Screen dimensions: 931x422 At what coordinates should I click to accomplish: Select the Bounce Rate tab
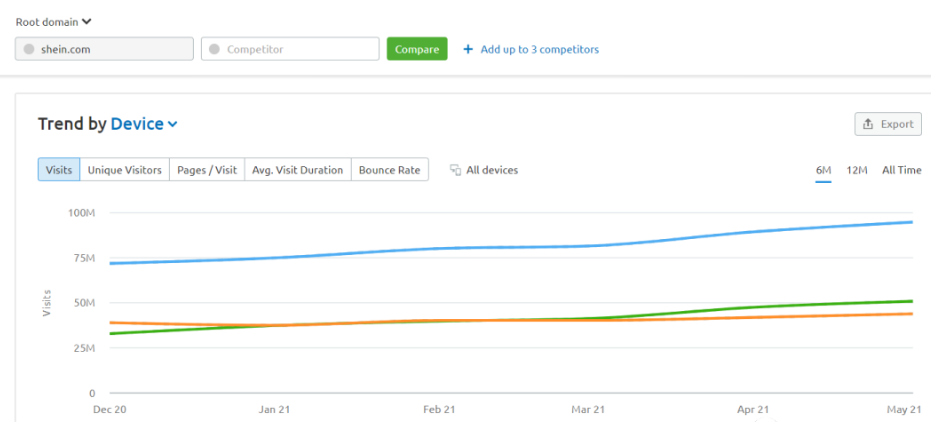pyautogui.click(x=389, y=170)
